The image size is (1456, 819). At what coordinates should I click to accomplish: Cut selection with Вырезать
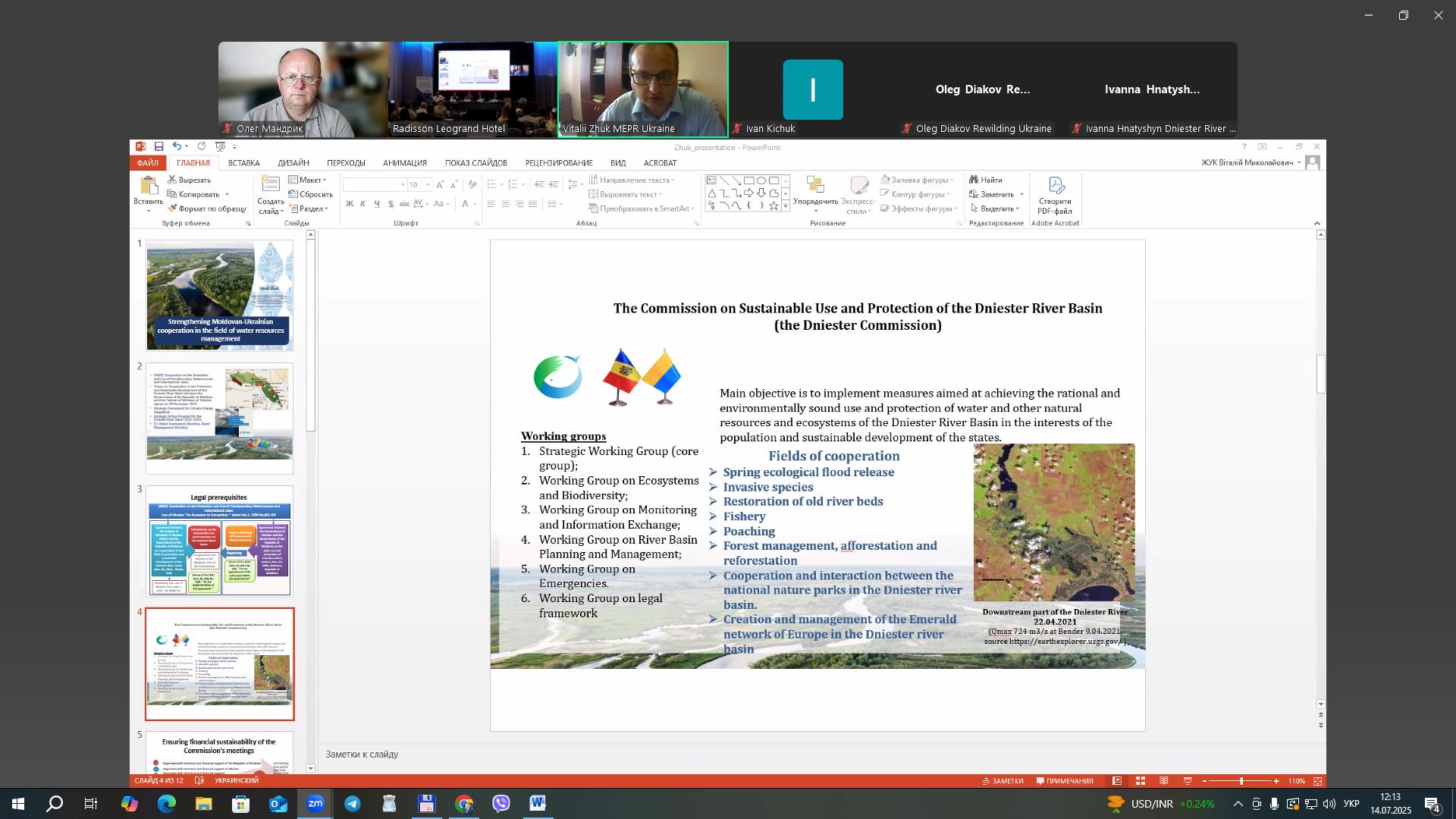(x=190, y=180)
